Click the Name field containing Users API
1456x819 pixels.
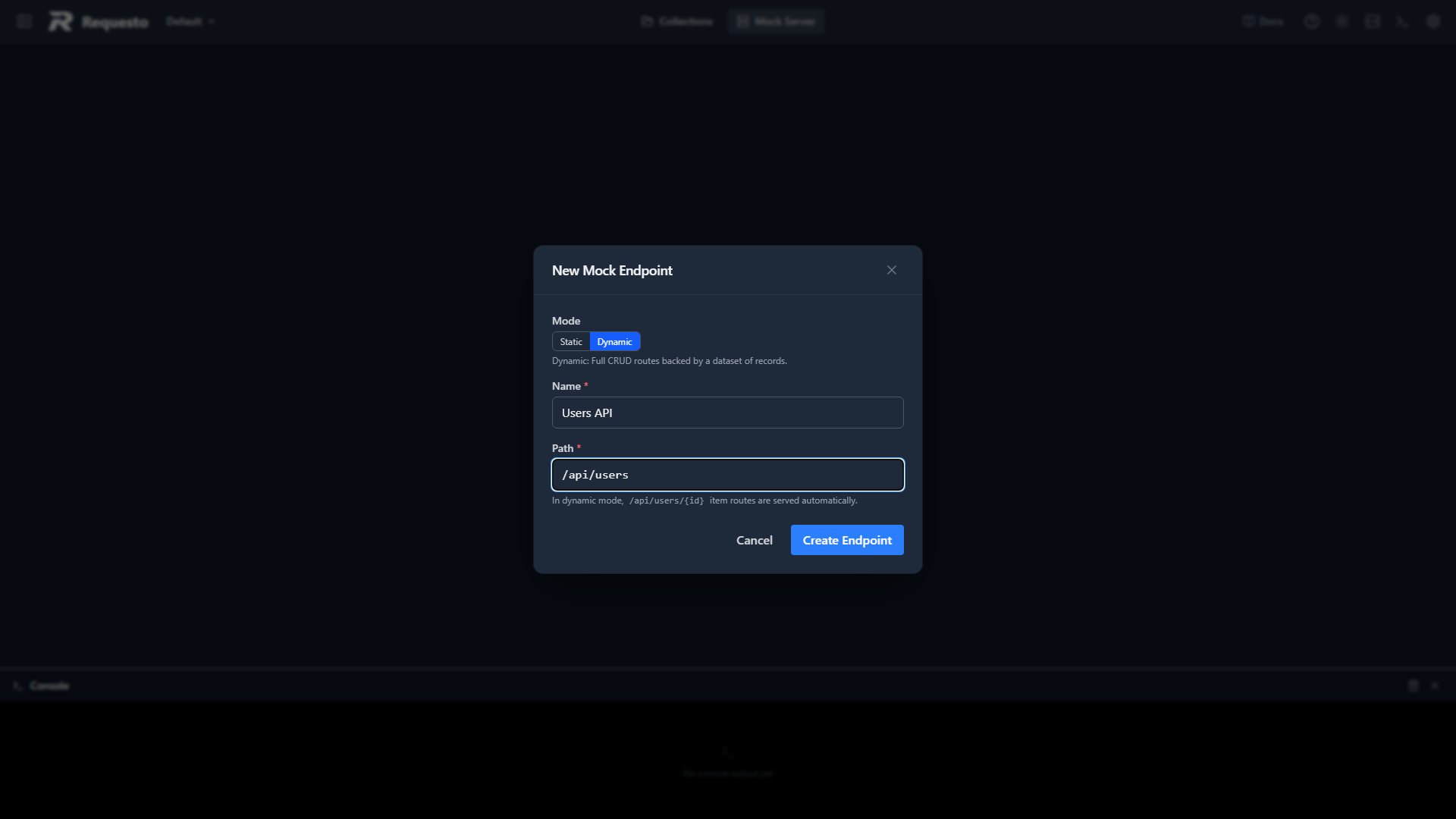[728, 413]
